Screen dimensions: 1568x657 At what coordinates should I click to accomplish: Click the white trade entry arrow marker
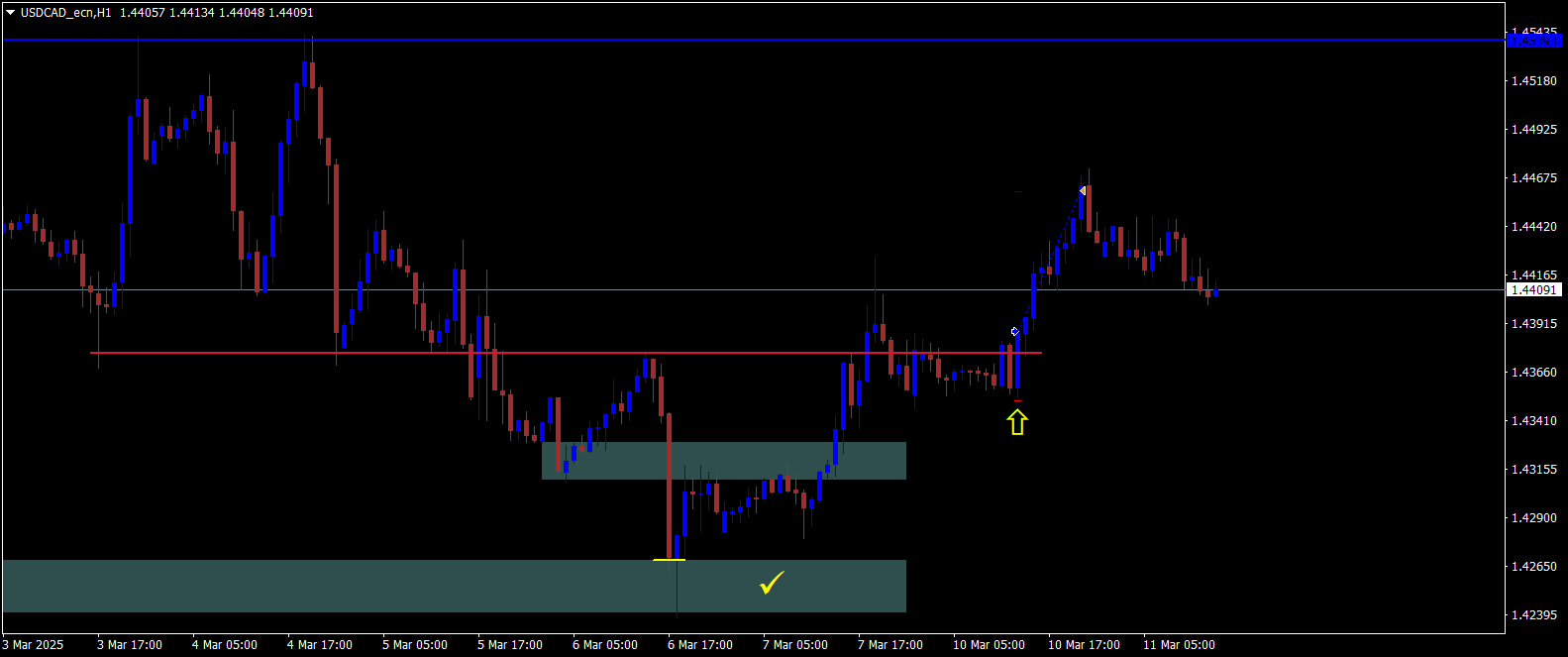1014,332
